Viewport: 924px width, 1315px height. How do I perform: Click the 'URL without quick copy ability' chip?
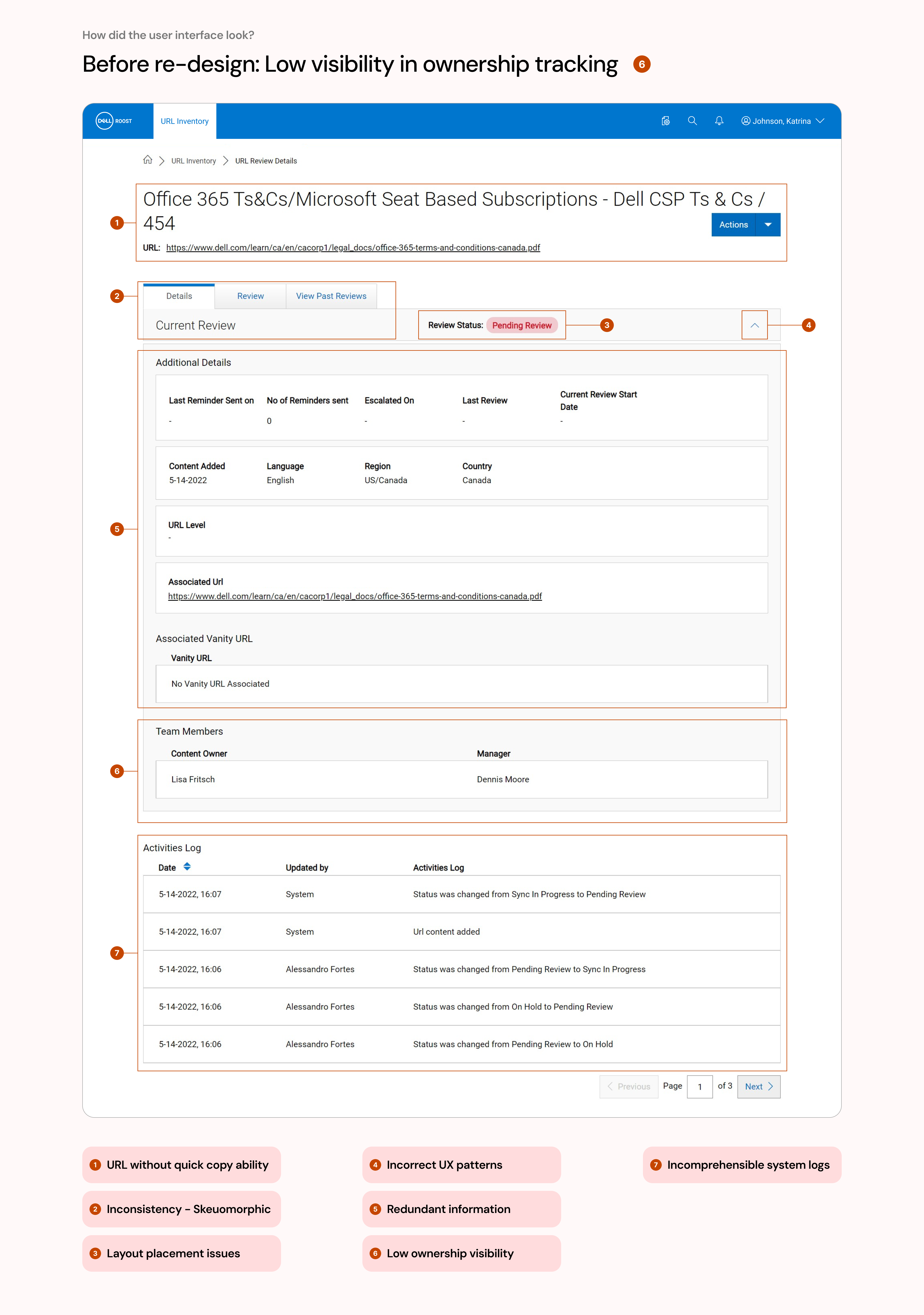pyautogui.click(x=182, y=1165)
